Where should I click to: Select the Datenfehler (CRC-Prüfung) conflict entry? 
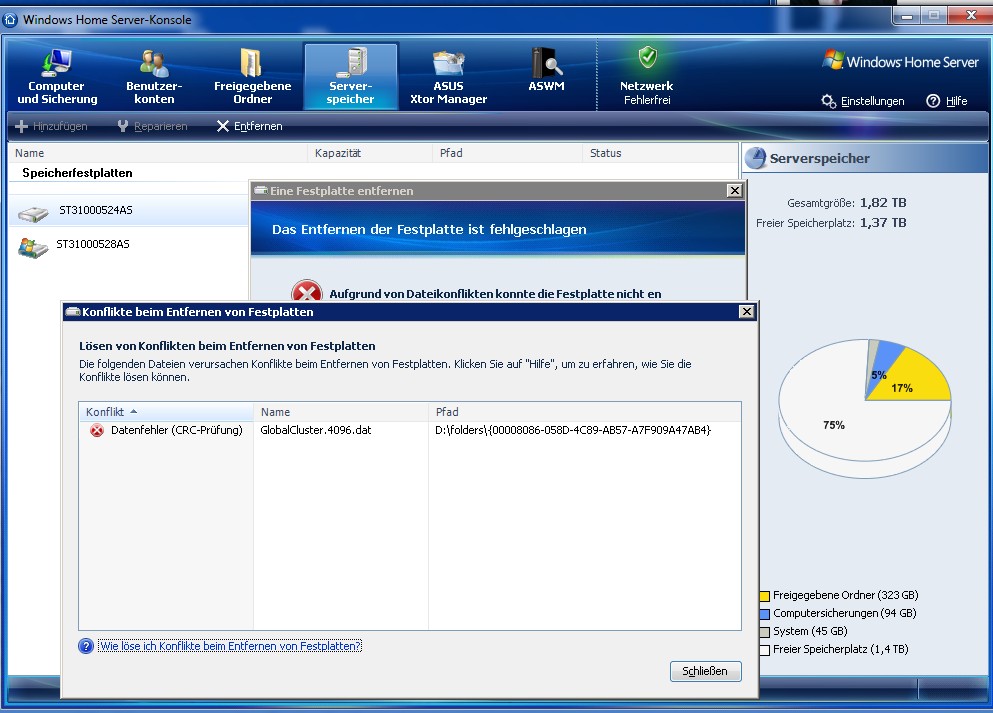pyautogui.click(x=177, y=430)
